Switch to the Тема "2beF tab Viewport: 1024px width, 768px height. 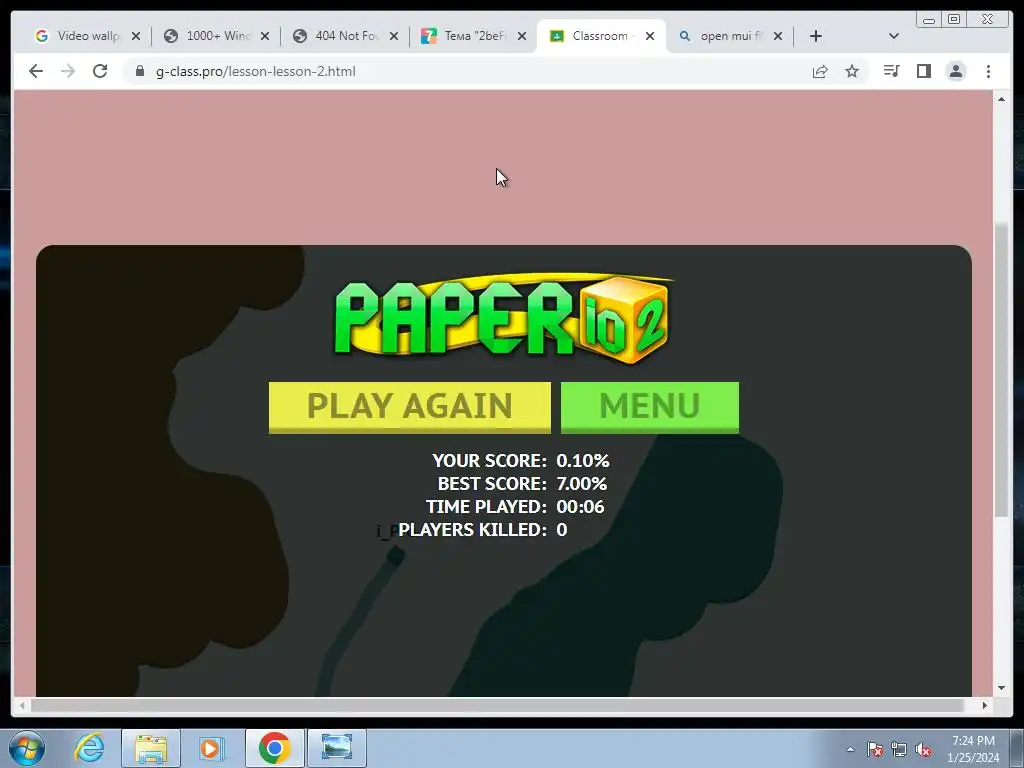click(466, 36)
